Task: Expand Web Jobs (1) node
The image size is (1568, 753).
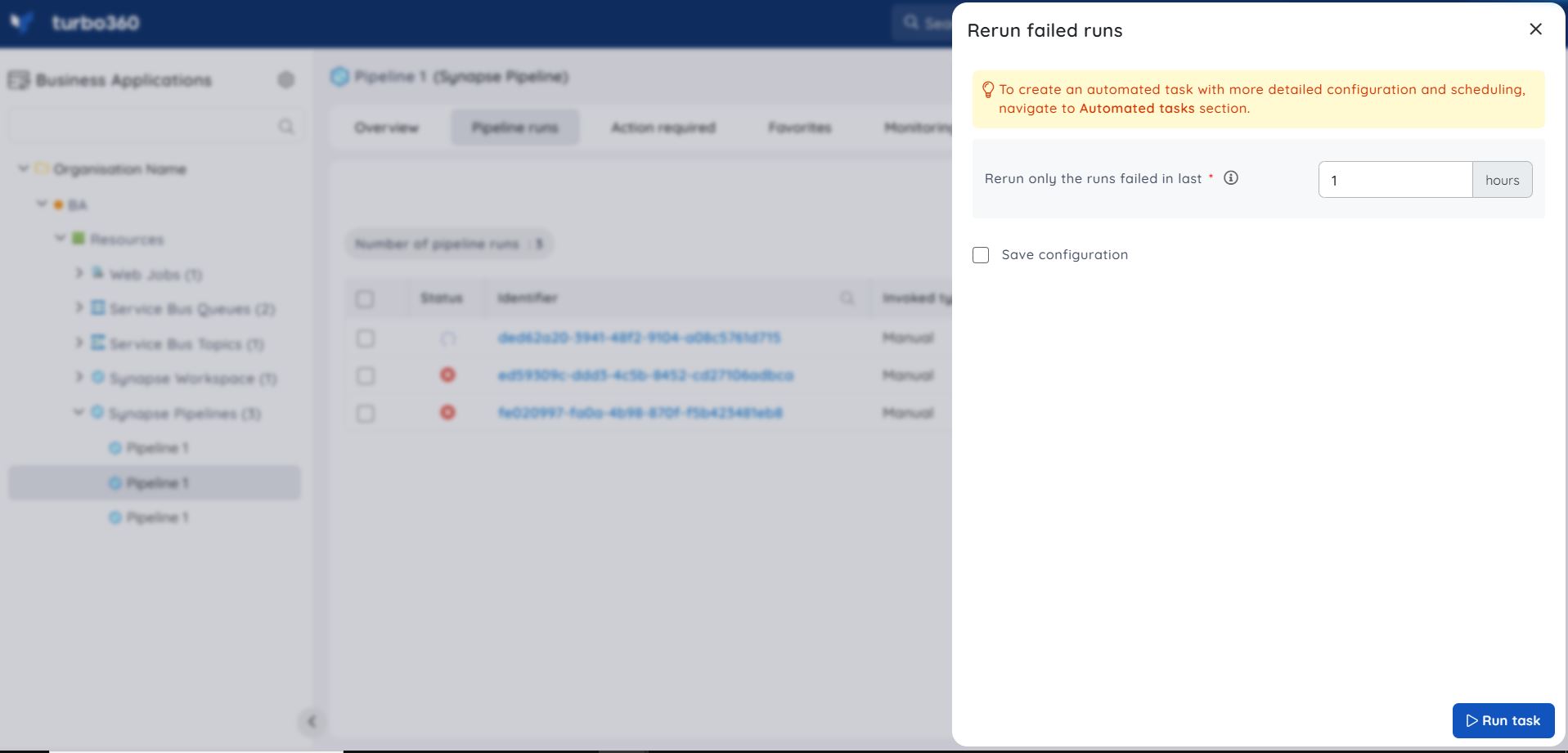Action: 79,273
